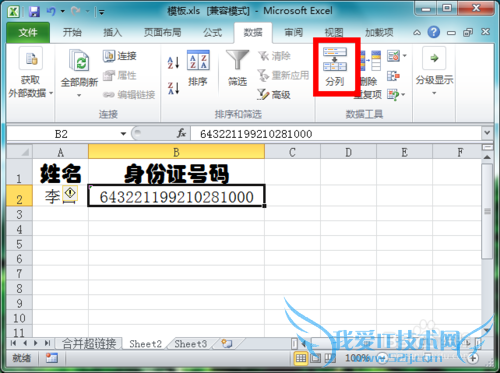This screenshot has height=373, width=500.
Task: Switch to the 视图 (View) tab
Action: tap(334, 32)
